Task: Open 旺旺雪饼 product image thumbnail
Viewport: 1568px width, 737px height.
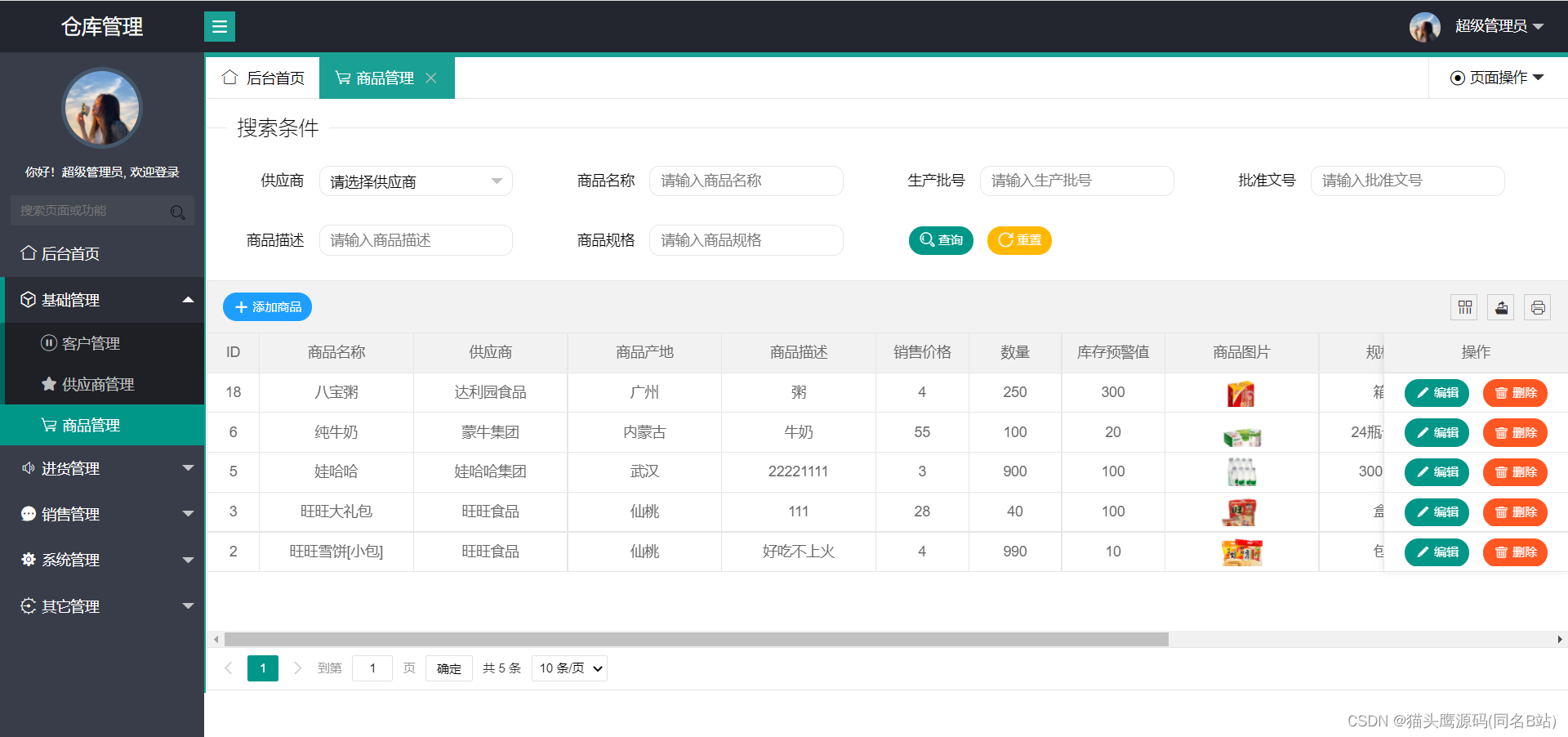Action: (1241, 552)
